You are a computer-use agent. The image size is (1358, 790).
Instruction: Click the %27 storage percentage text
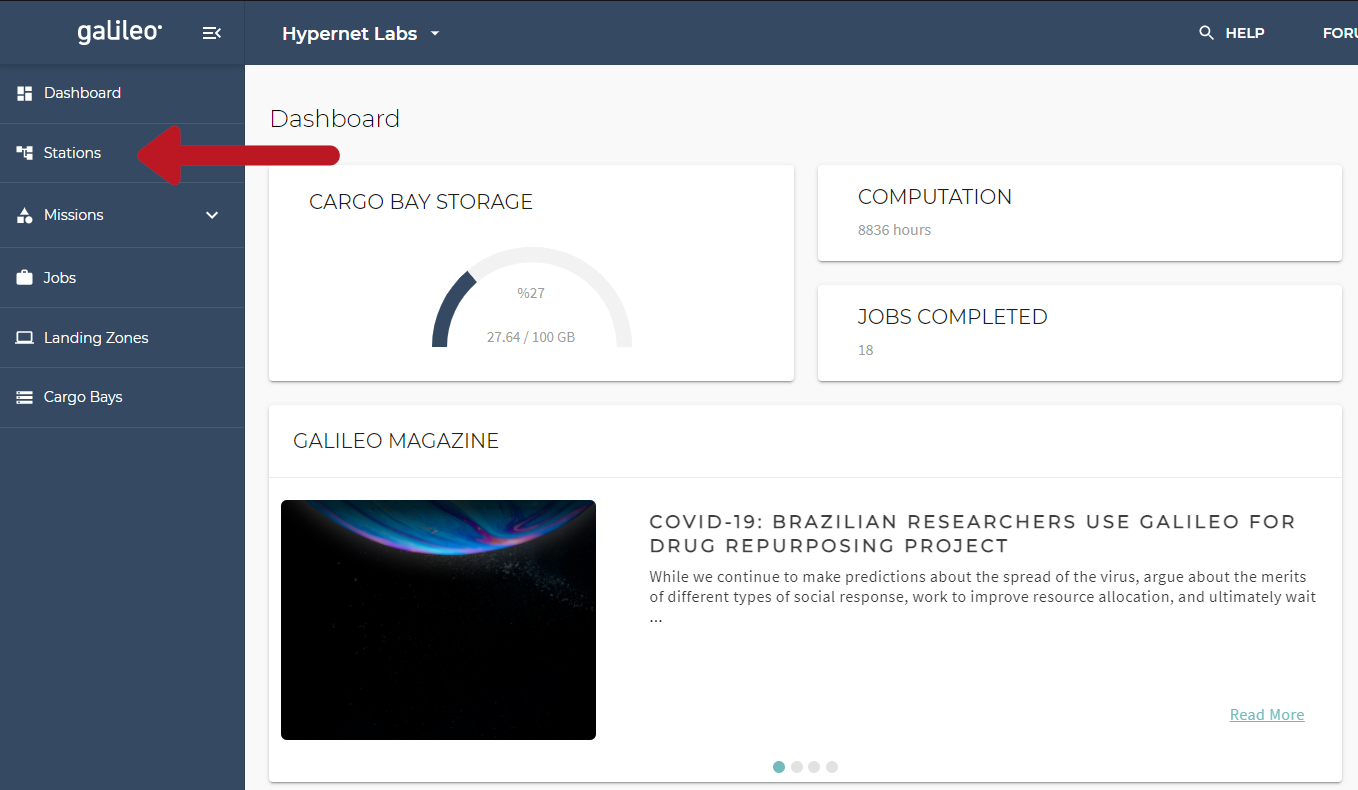tap(531, 293)
